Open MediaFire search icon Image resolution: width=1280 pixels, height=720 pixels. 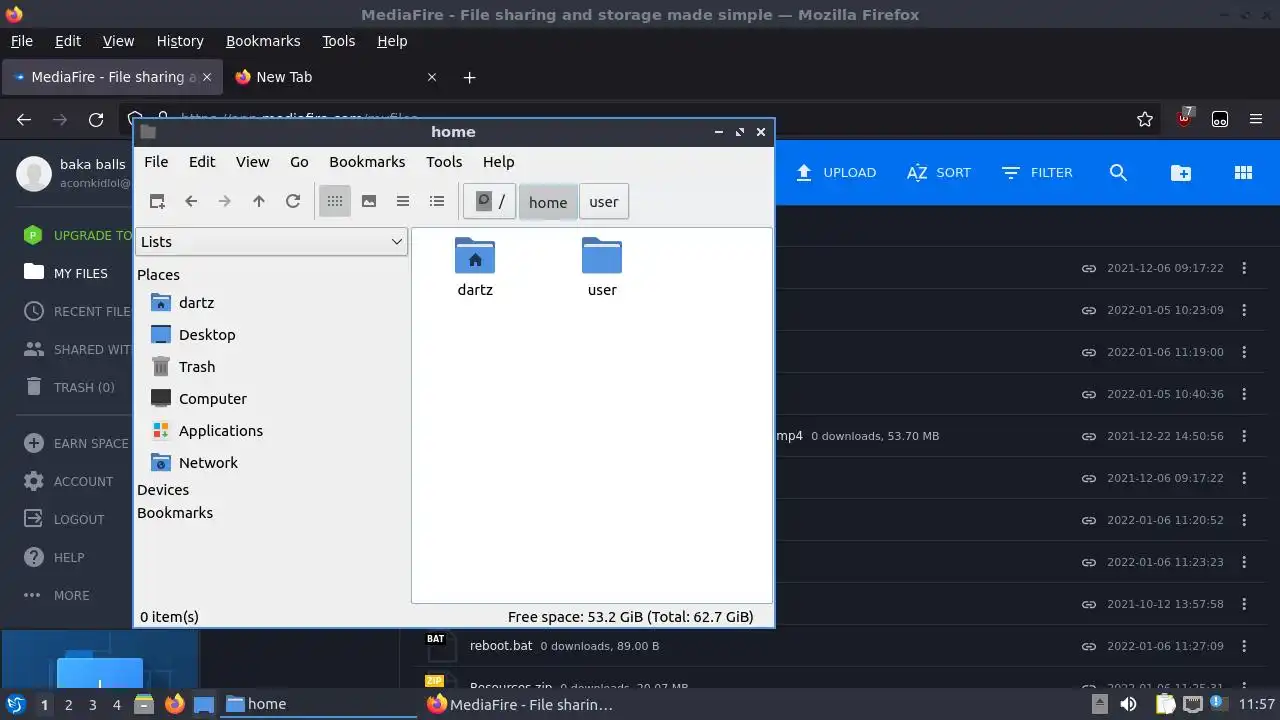coord(1118,172)
